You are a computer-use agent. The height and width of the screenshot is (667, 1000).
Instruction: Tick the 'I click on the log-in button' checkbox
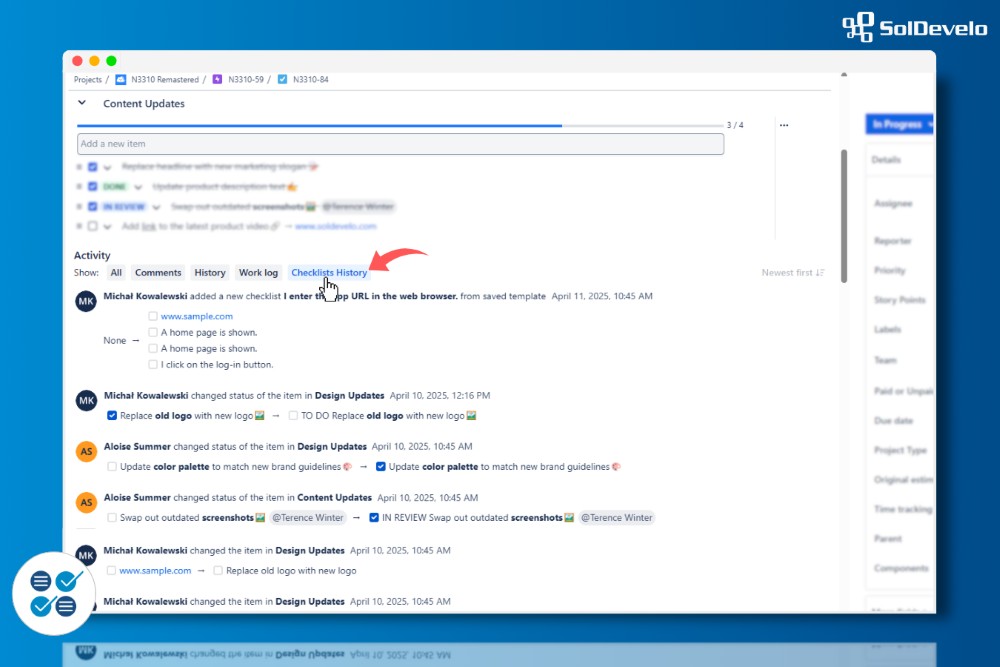(153, 365)
